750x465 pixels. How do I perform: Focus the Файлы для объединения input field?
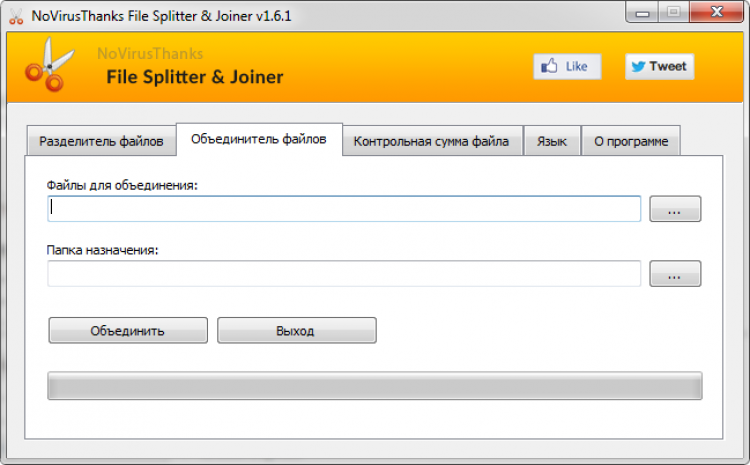tap(344, 209)
